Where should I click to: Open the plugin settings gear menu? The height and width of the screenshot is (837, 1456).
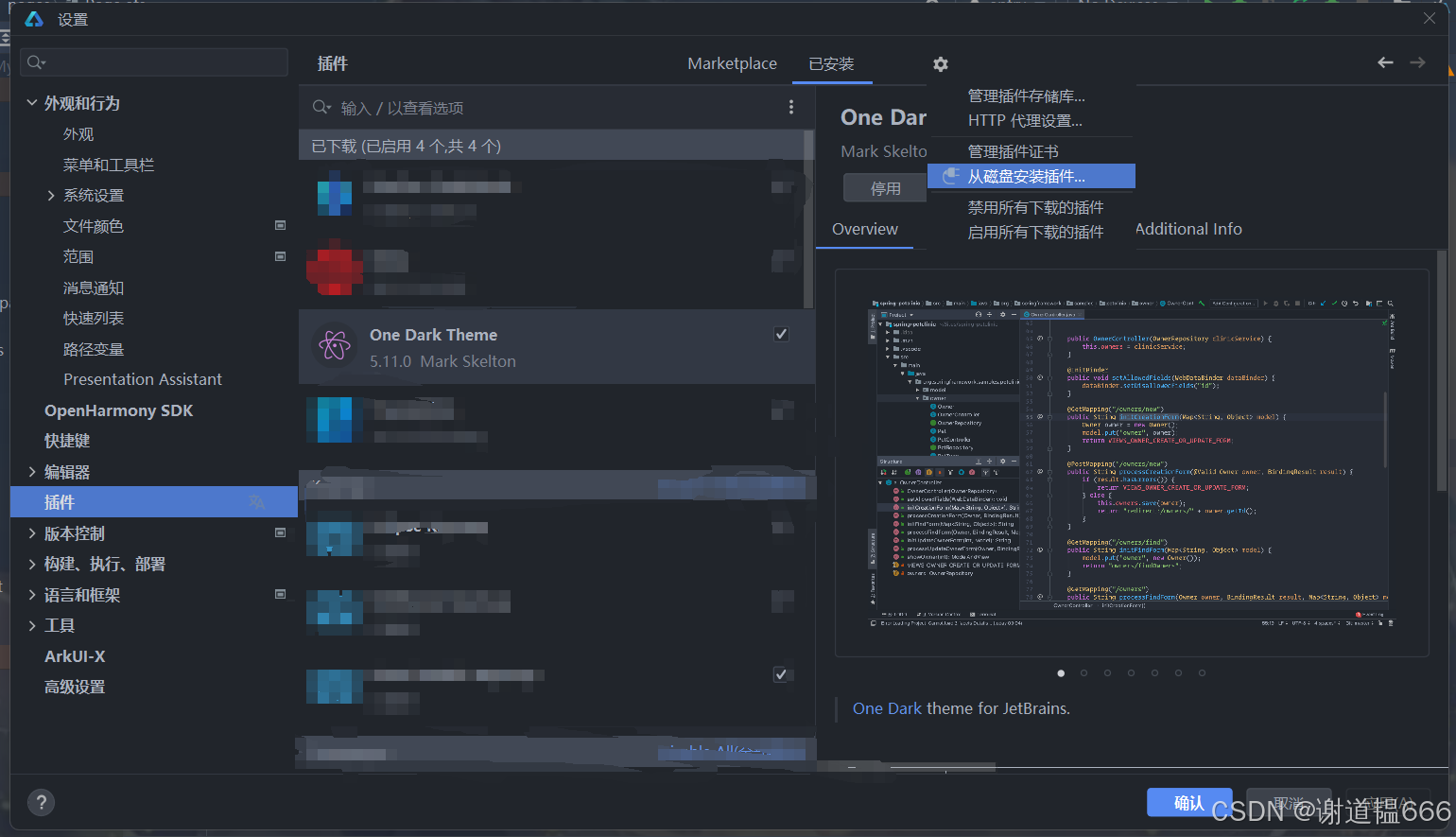pos(940,64)
